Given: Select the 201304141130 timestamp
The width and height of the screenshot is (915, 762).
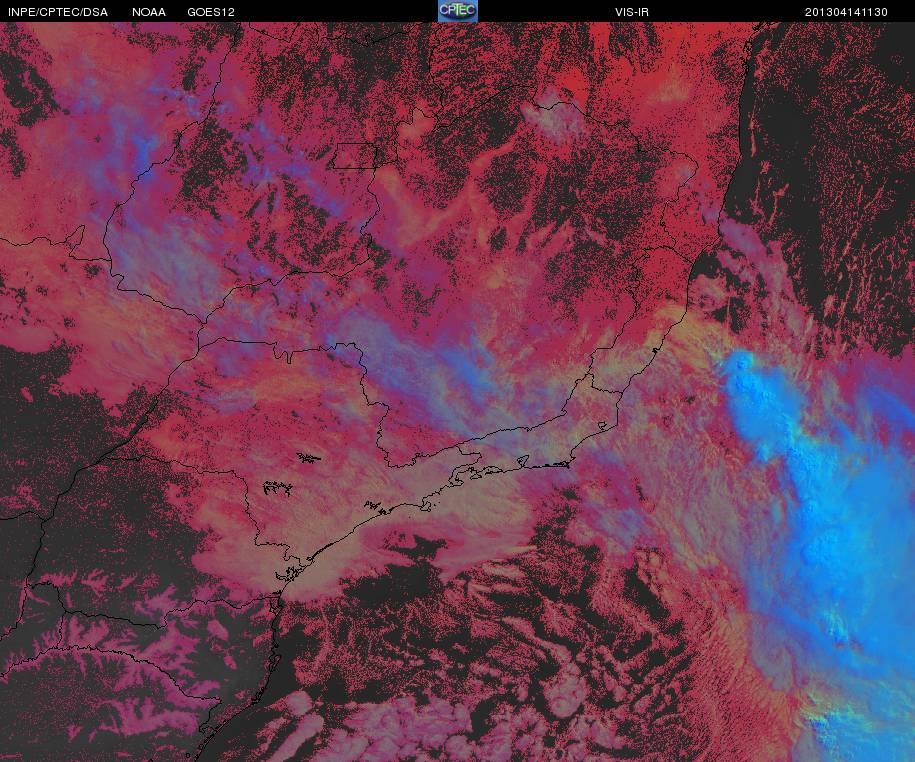Looking at the screenshot, I should click(x=846, y=12).
